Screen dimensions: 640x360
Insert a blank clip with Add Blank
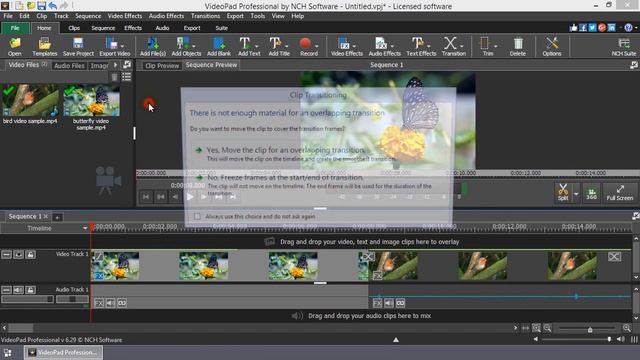pyautogui.click(x=219, y=46)
